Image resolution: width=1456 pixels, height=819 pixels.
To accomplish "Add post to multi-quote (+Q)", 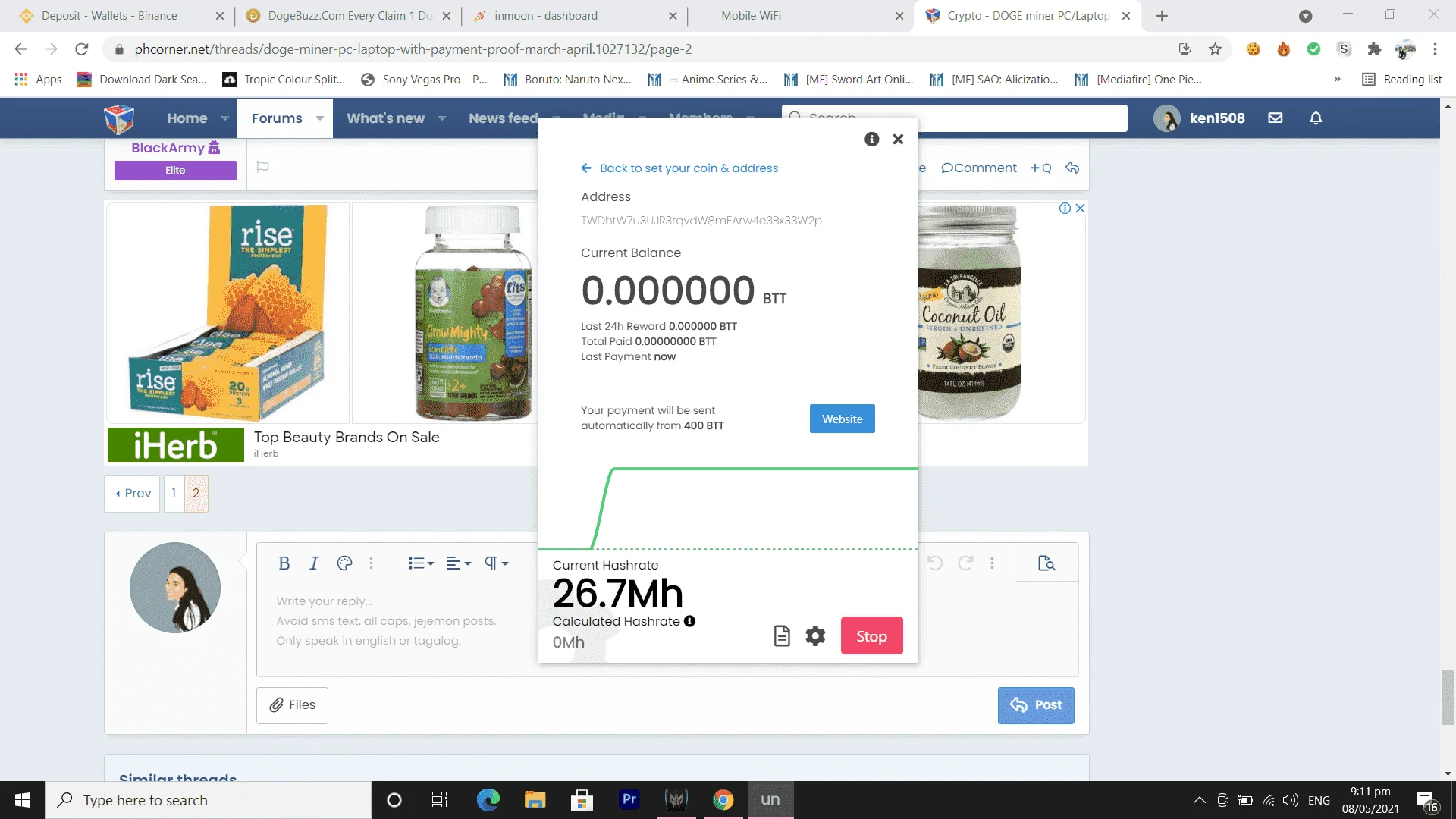I will (1040, 168).
